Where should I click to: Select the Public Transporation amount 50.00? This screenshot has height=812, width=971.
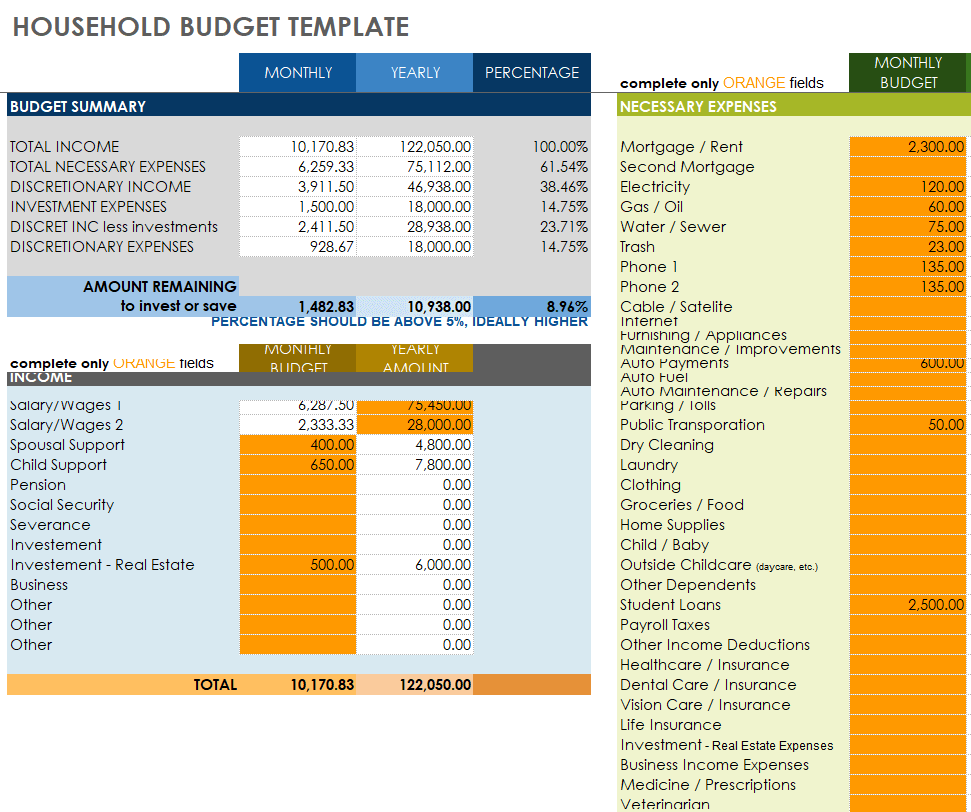(907, 425)
